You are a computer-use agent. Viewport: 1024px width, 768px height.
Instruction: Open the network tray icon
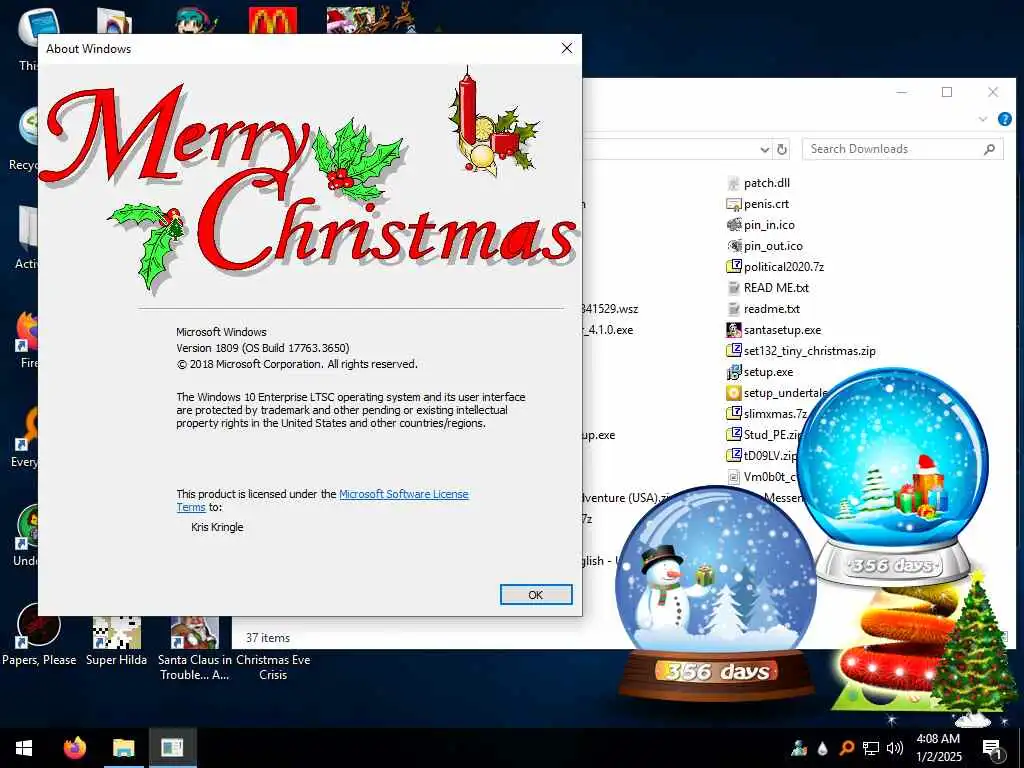pyautogui.click(x=871, y=748)
